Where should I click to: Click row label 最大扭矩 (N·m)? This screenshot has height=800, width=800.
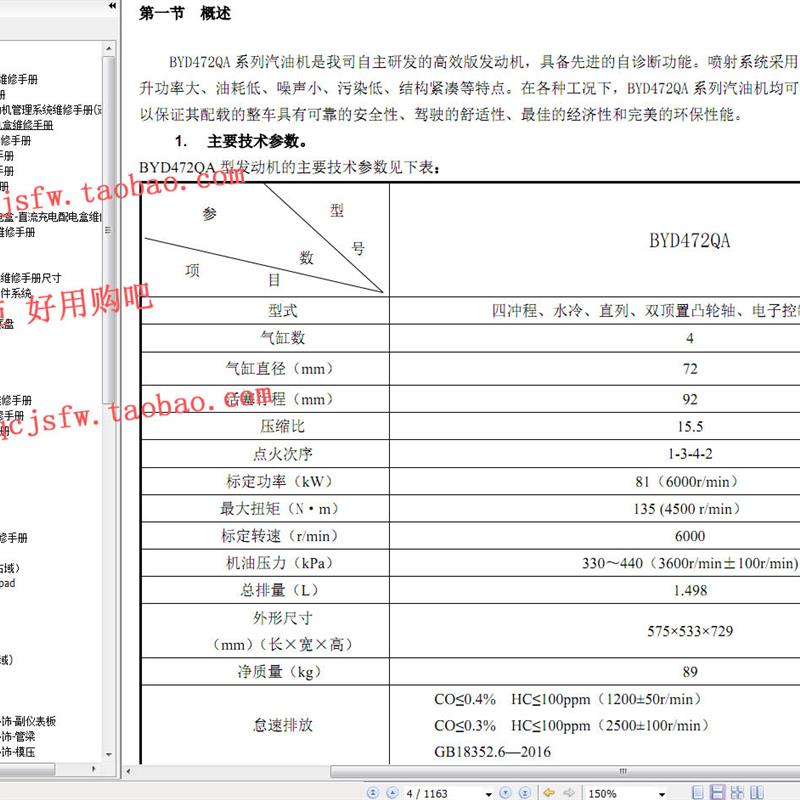pos(279,508)
